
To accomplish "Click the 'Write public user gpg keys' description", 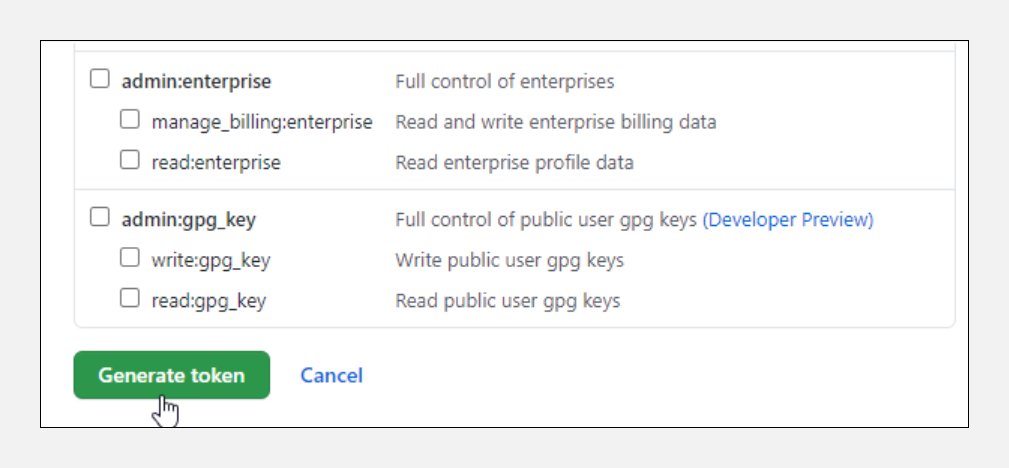I will [x=509, y=260].
